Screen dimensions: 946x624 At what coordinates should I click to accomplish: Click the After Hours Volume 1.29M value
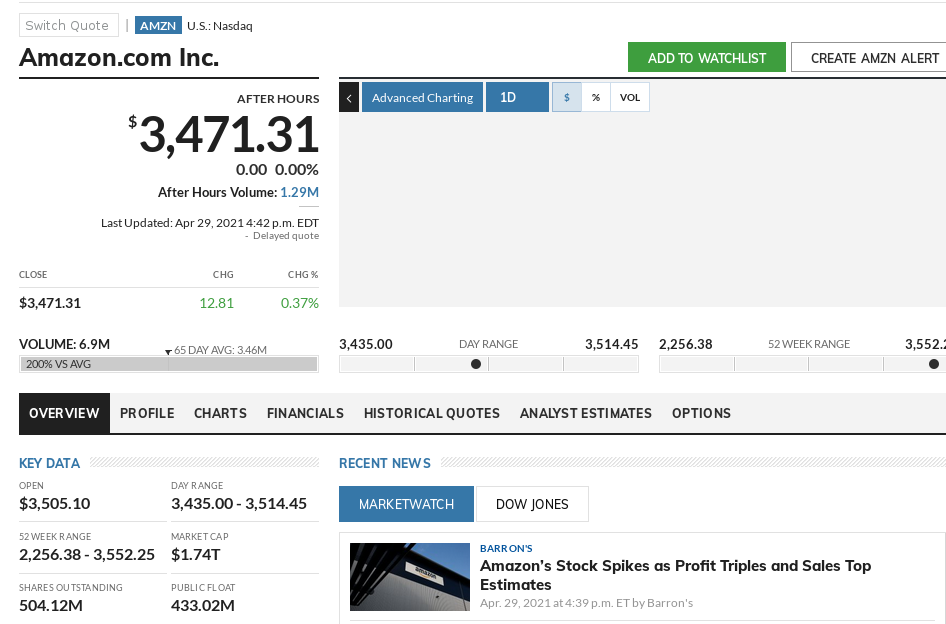pos(299,193)
